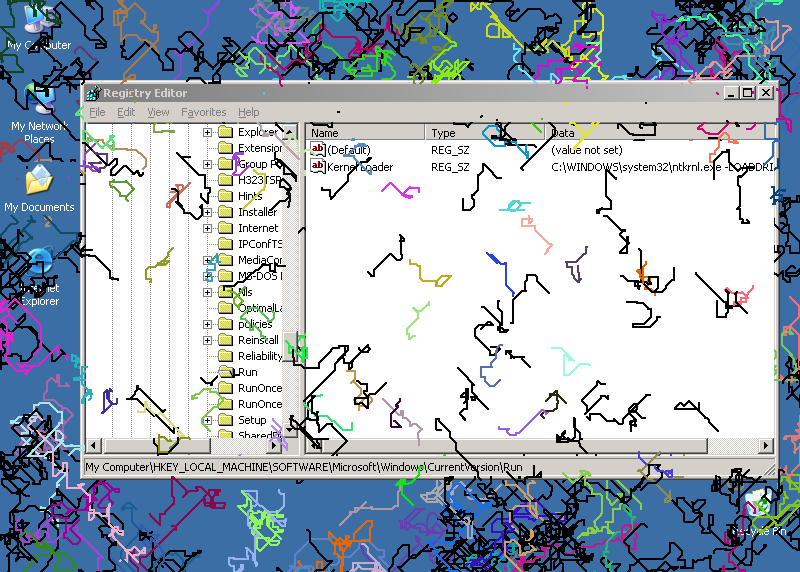Click the Reinstall key folder icon
This screenshot has width=800, height=572.
pos(226,340)
